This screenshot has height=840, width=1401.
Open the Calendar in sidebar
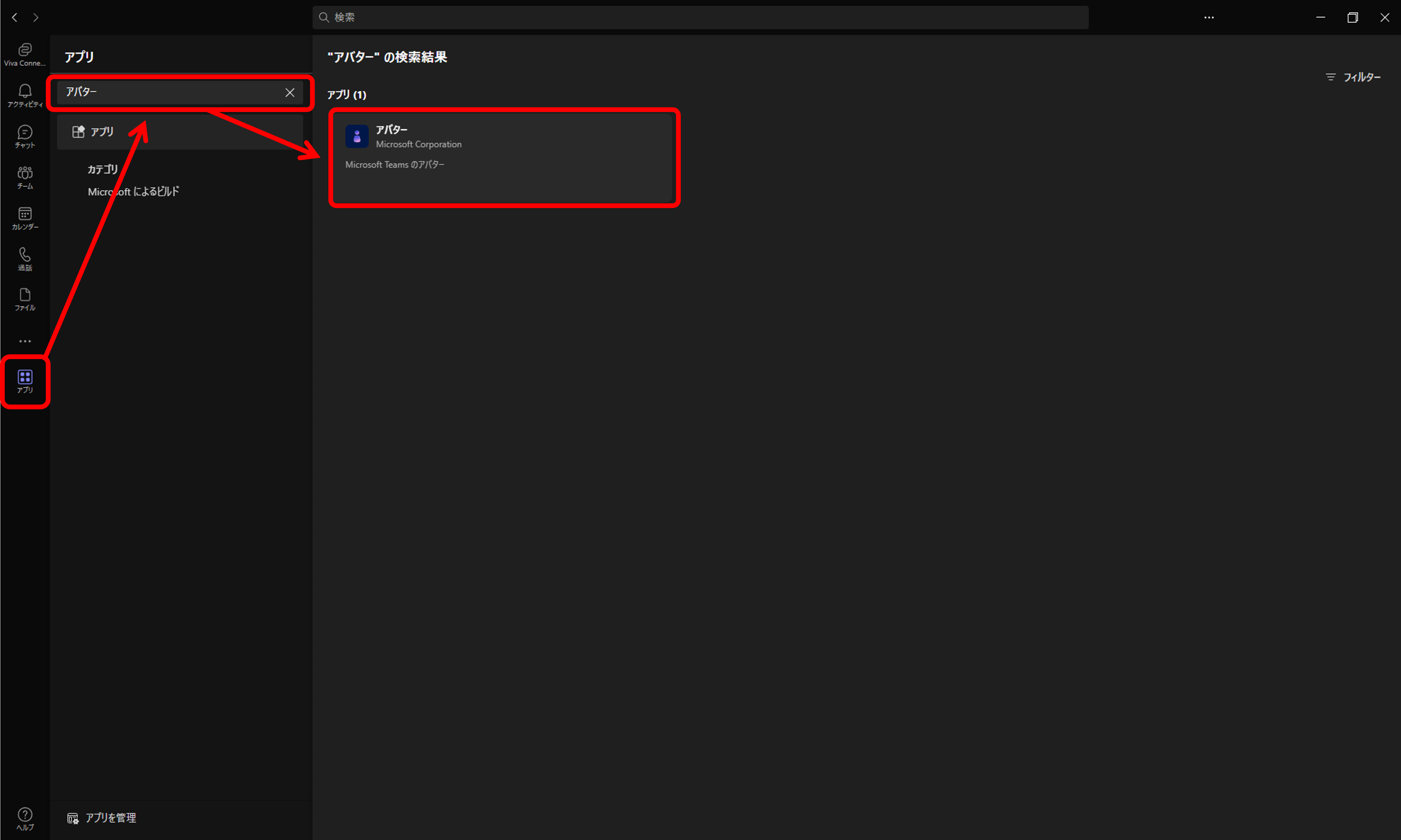[25, 218]
